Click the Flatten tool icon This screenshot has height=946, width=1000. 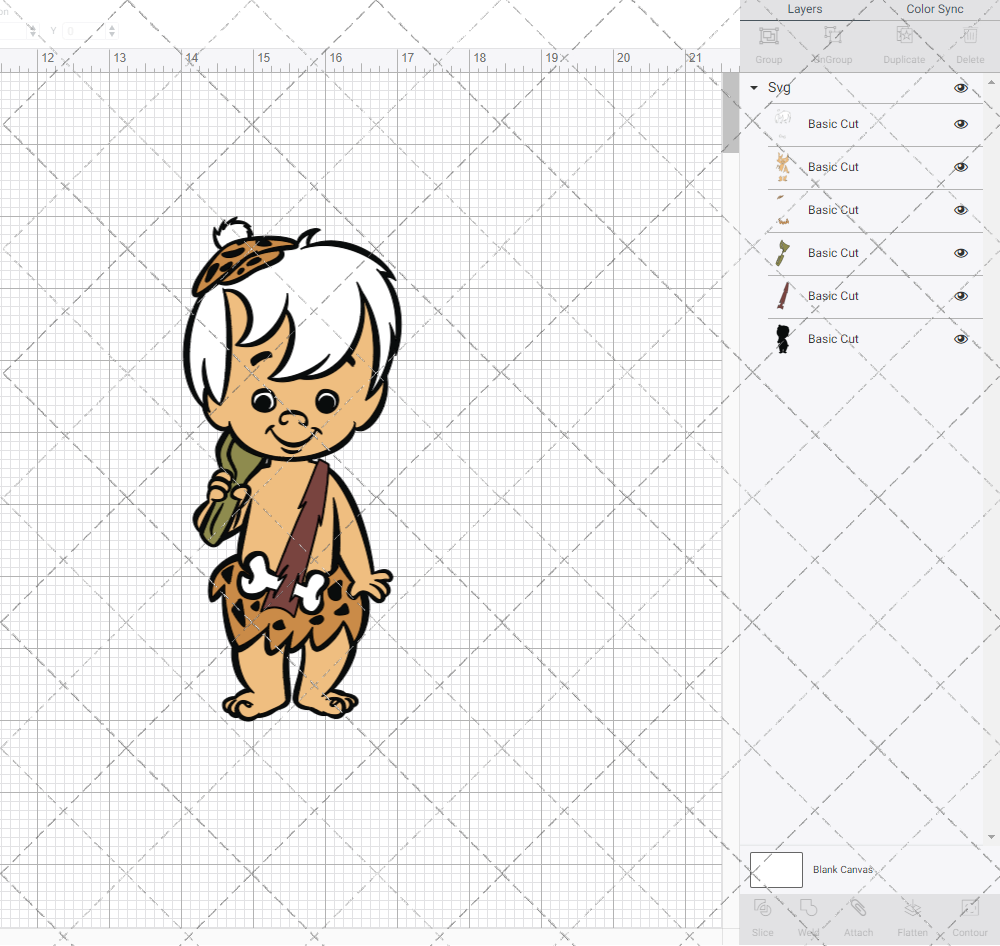912,908
